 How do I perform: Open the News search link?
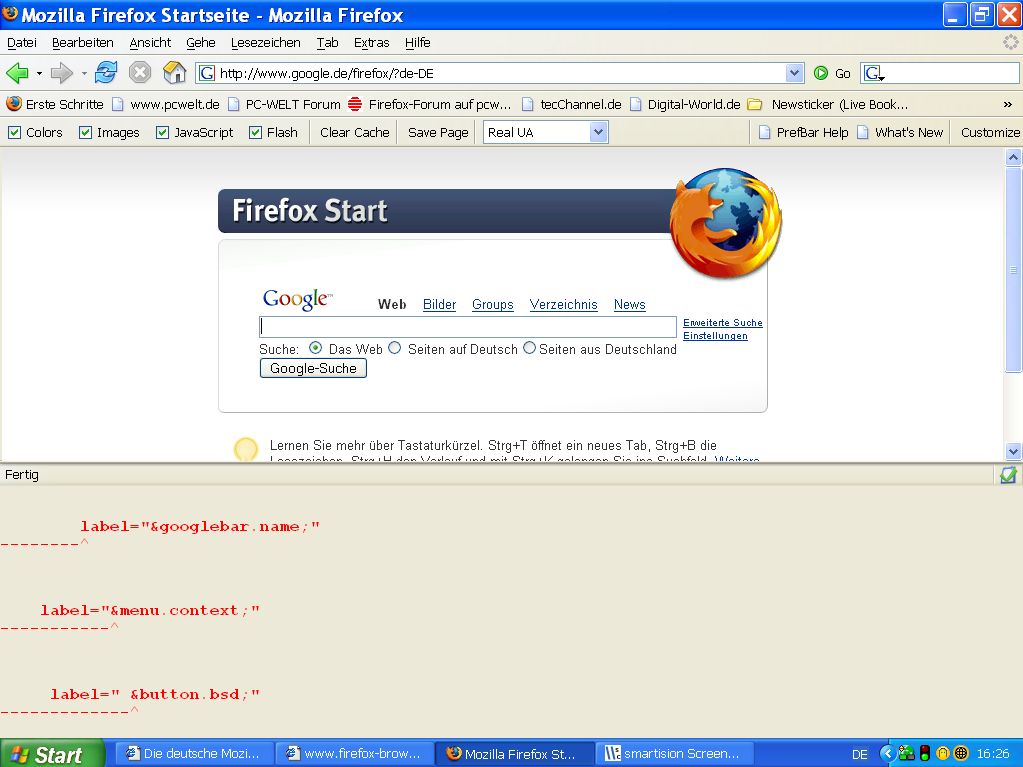click(630, 305)
